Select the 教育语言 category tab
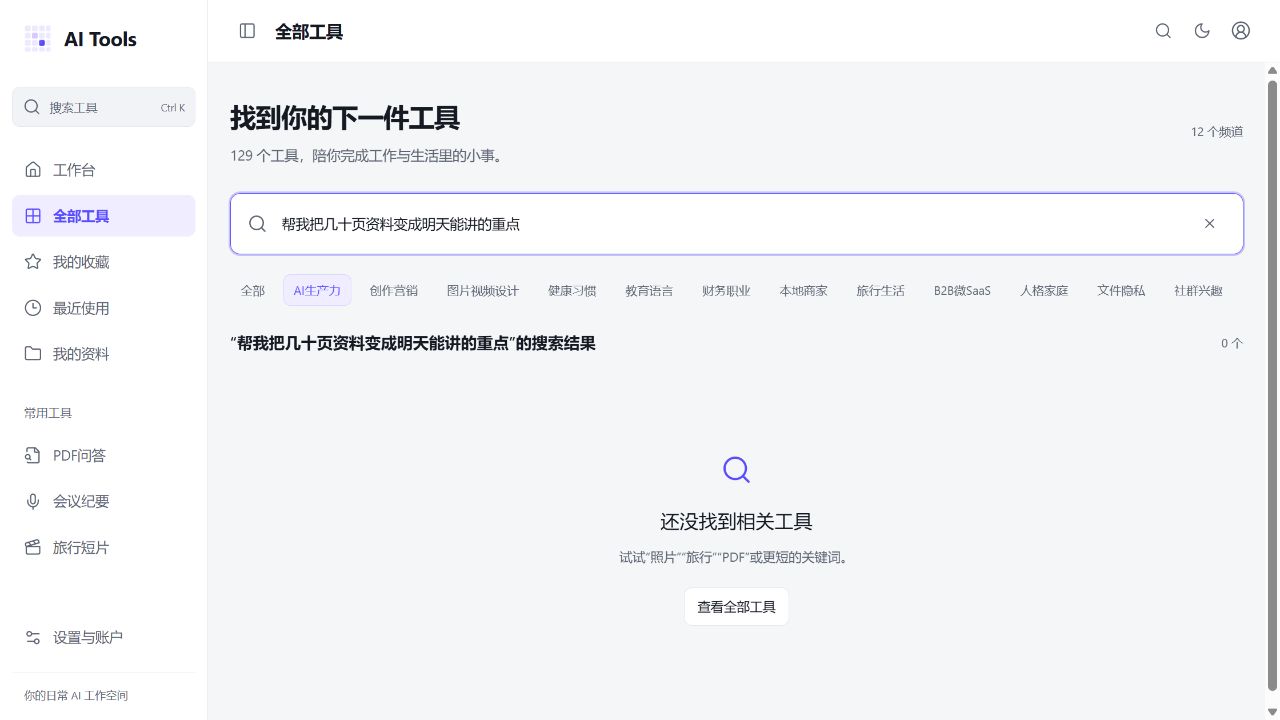Viewport: 1280px width, 720px height. [x=649, y=291]
